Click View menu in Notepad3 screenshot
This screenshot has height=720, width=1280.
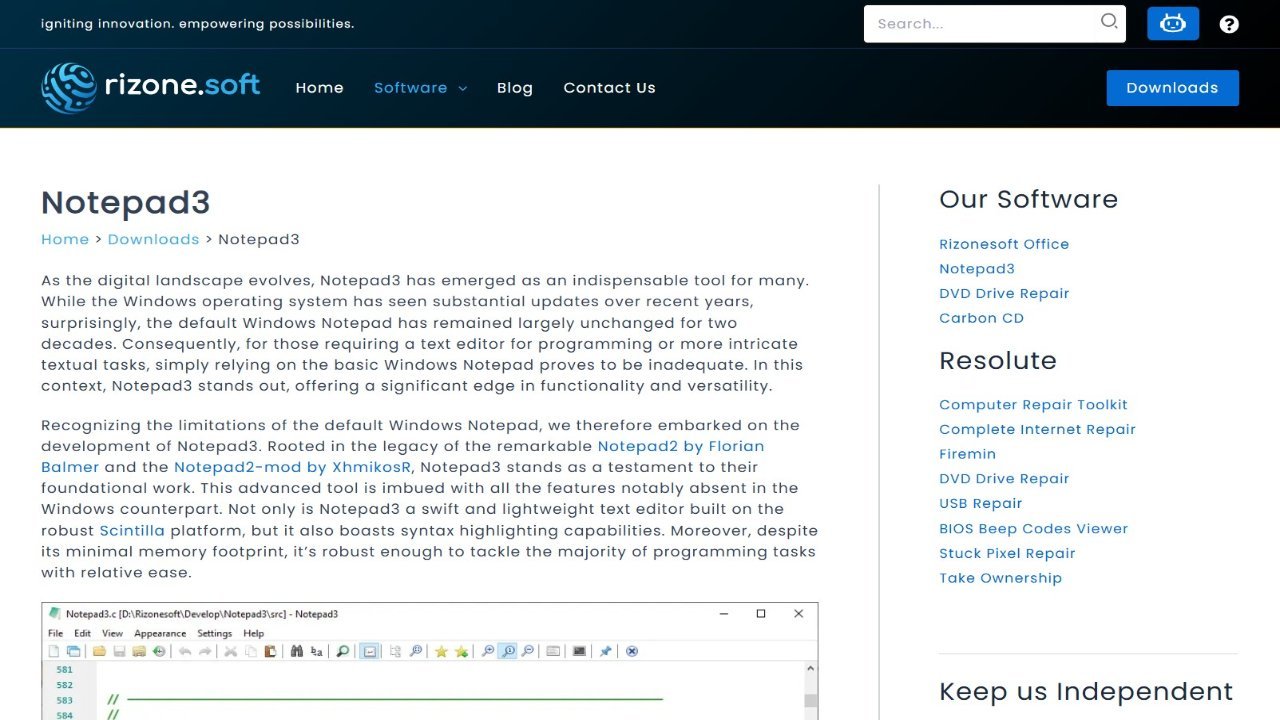(112, 633)
